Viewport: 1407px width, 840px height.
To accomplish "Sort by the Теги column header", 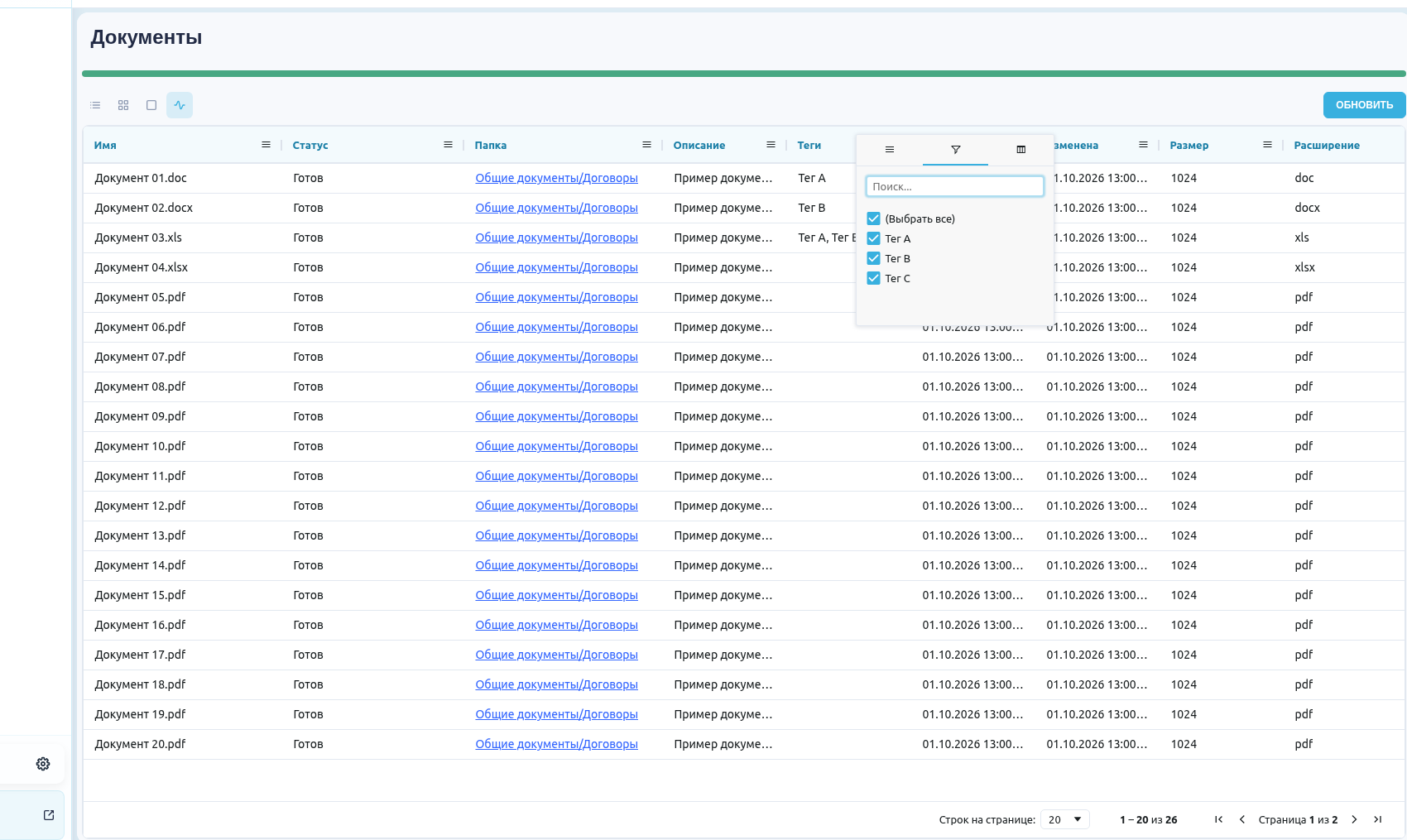I will coord(809,145).
